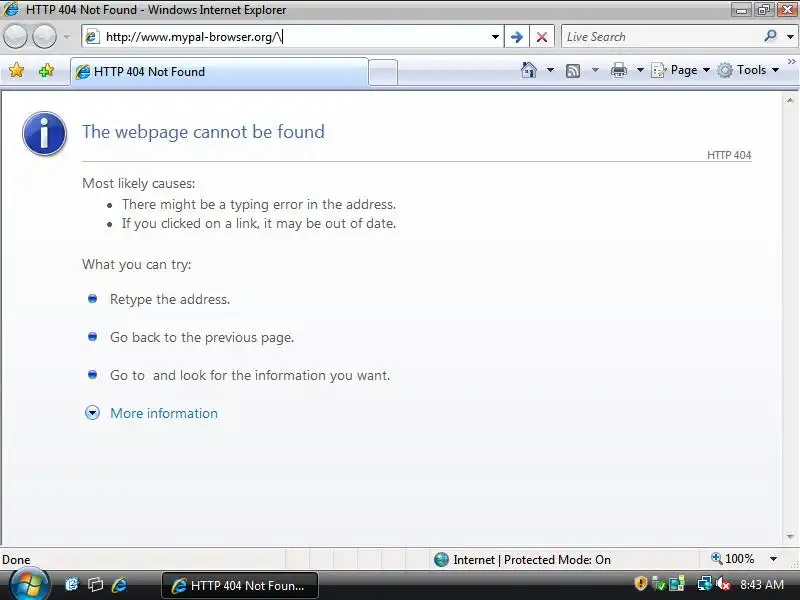Open the Tools menu

click(x=748, y=70)
